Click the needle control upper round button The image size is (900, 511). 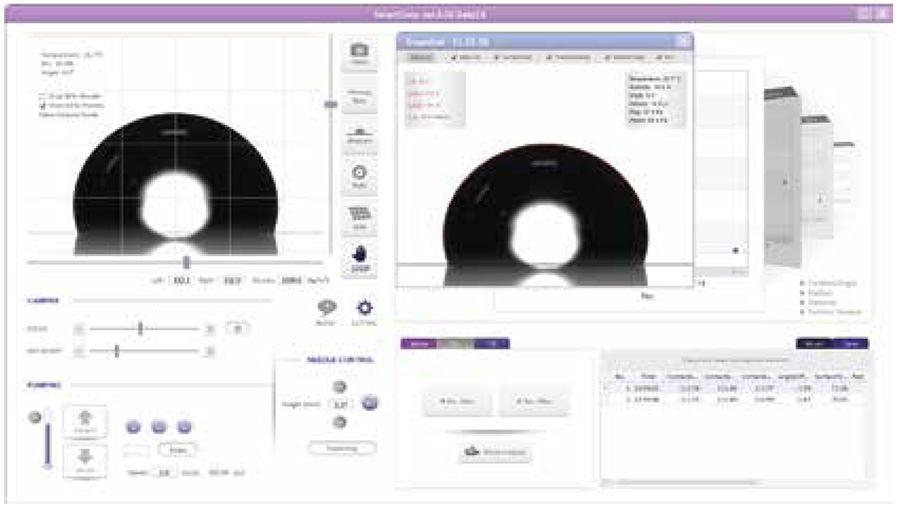coord(340,387)
